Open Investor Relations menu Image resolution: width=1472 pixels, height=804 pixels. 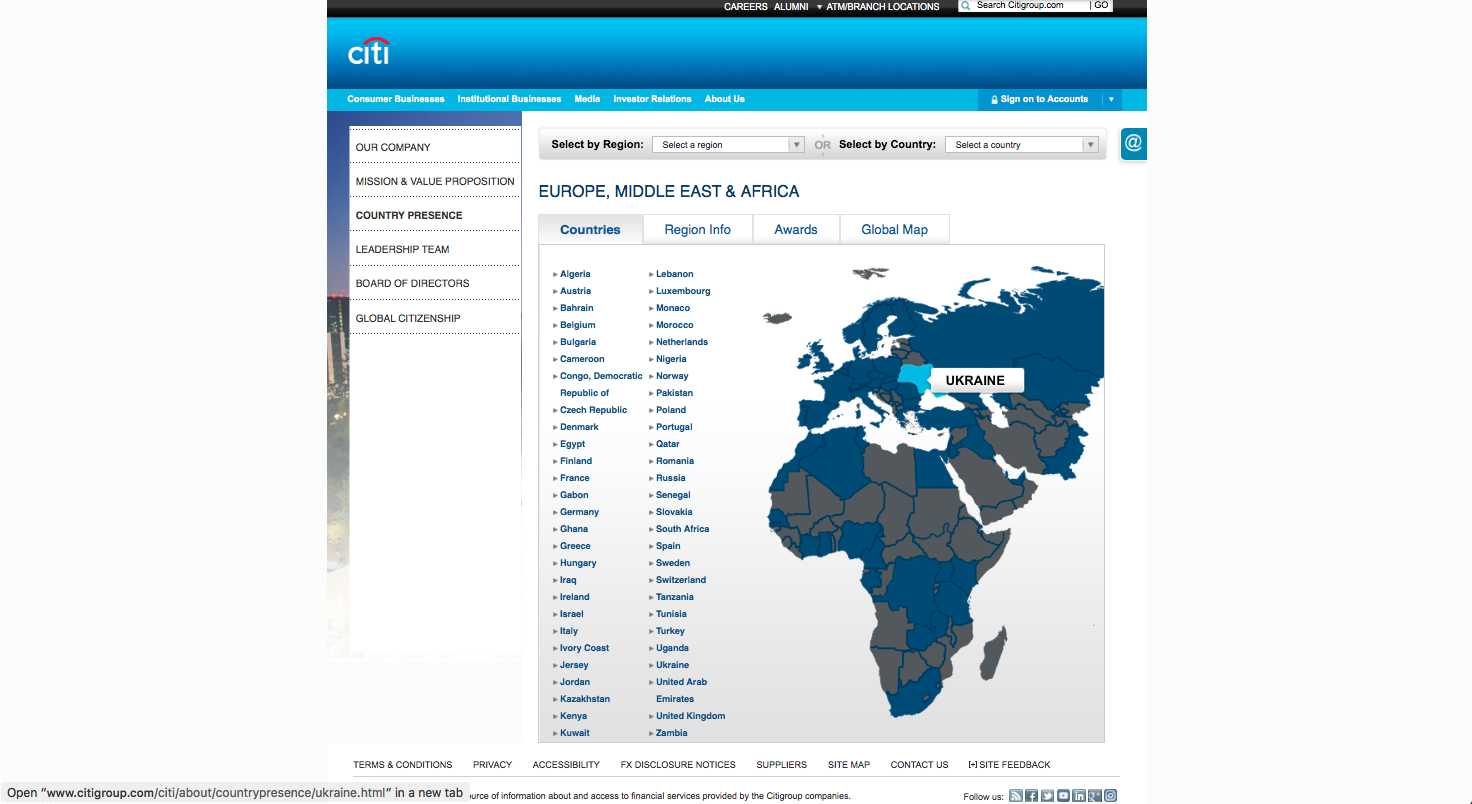(x=652, y=99)
